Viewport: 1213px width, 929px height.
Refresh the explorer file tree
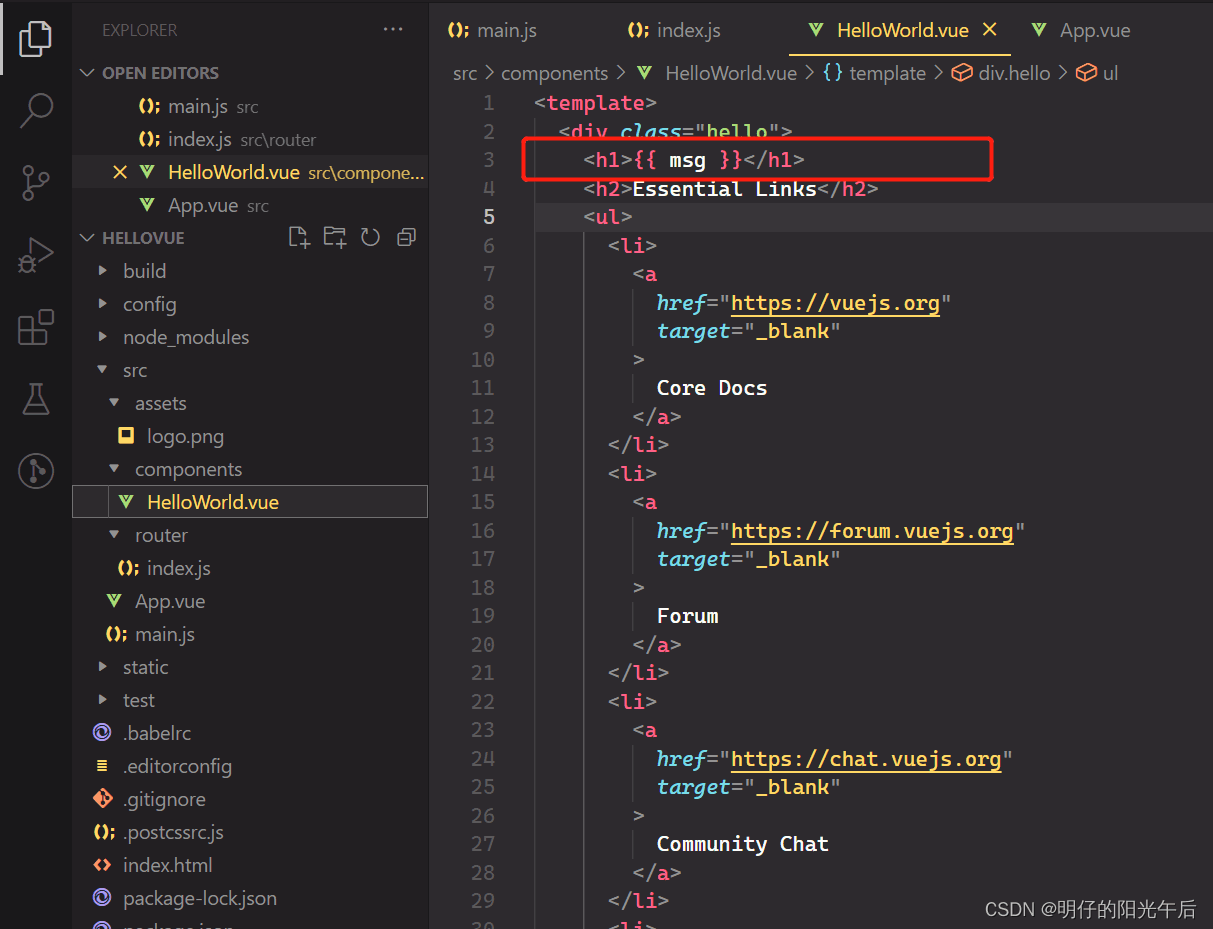click(370, 237)
